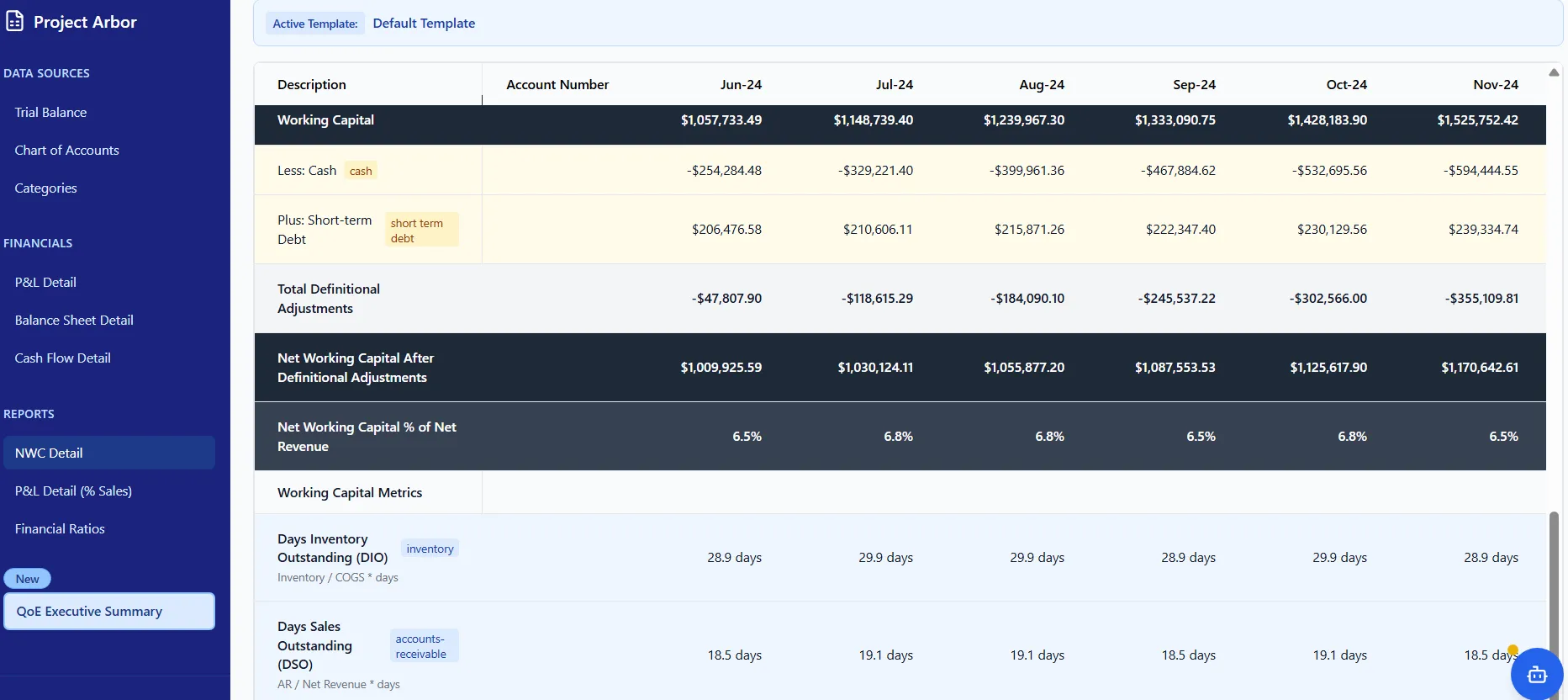Click the Oct-24 column header
The width and height of the screenshot is (1568, 700).
1346,84
